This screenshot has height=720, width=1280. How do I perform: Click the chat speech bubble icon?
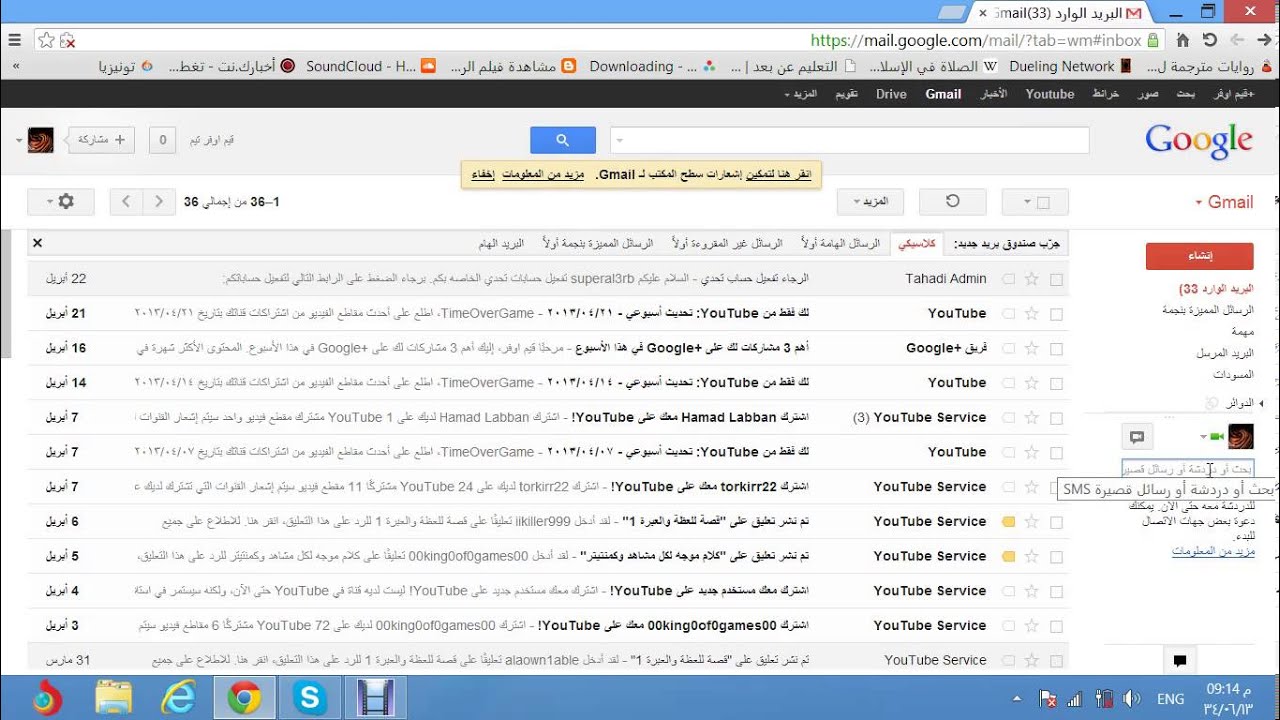click(1137, 436)
